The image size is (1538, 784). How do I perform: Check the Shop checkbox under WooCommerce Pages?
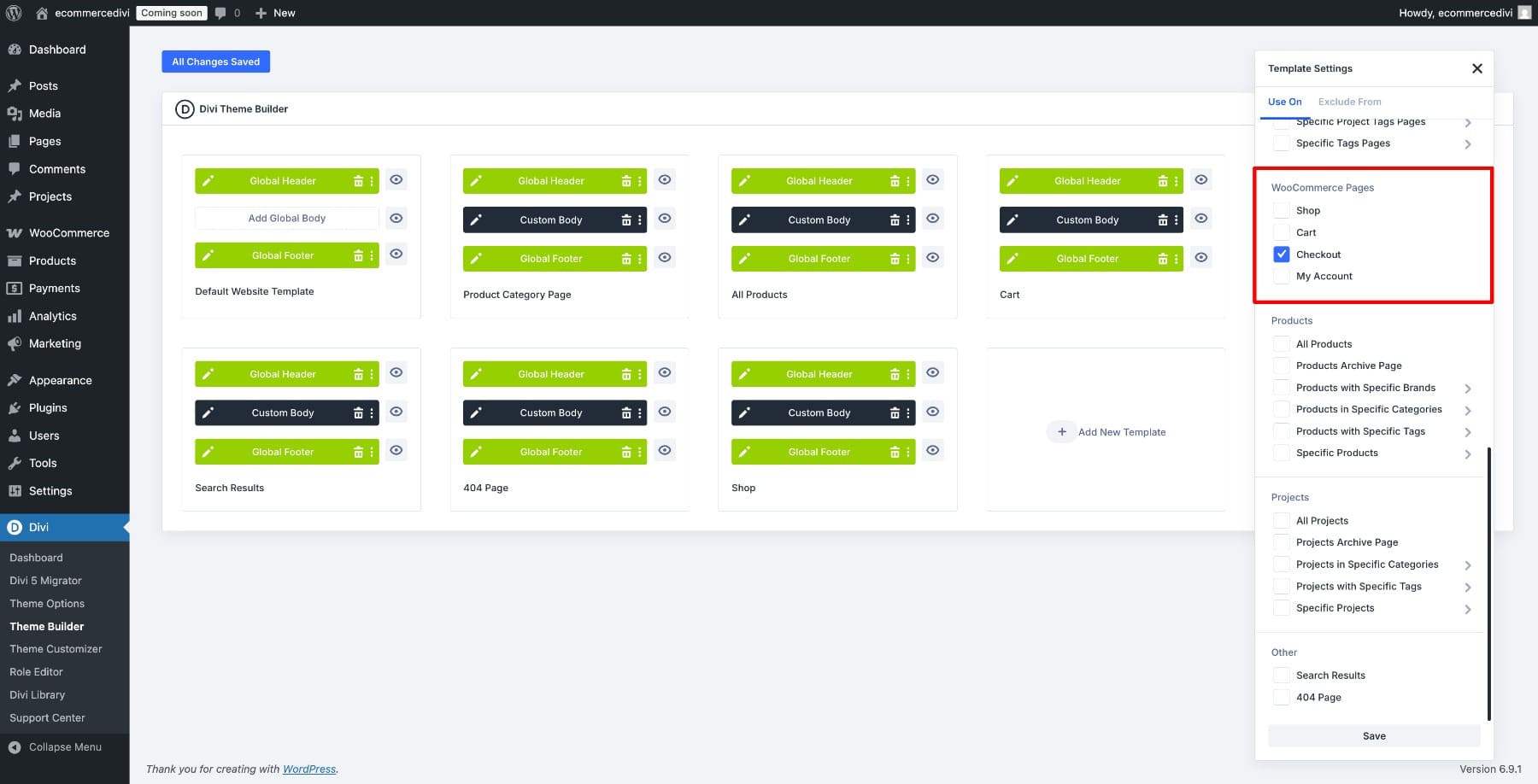[x=1282, y=210]
